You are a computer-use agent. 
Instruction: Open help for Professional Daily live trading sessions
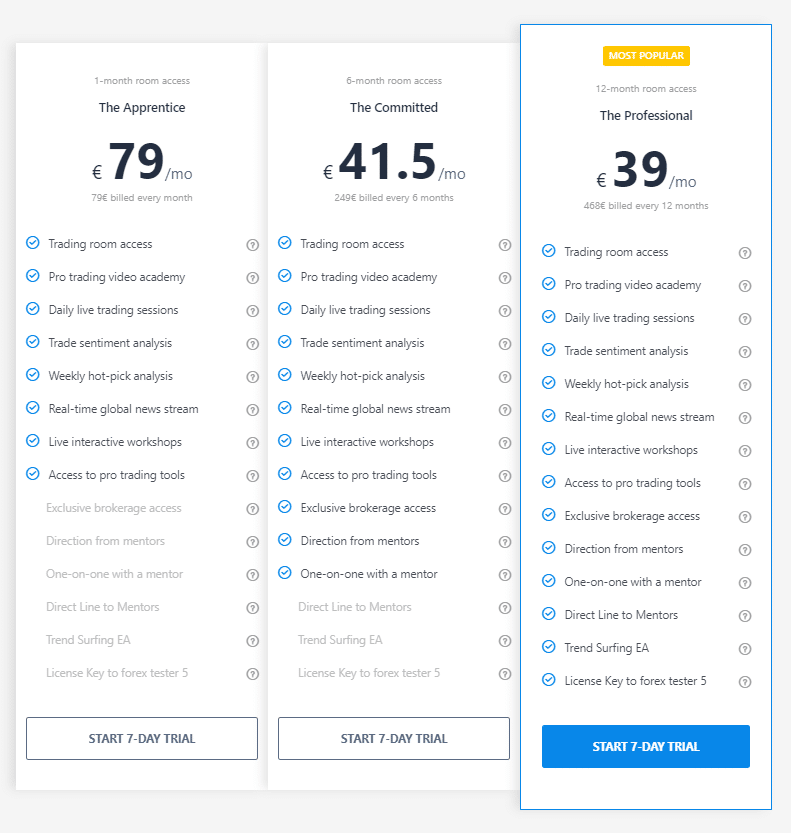(744, 319)
